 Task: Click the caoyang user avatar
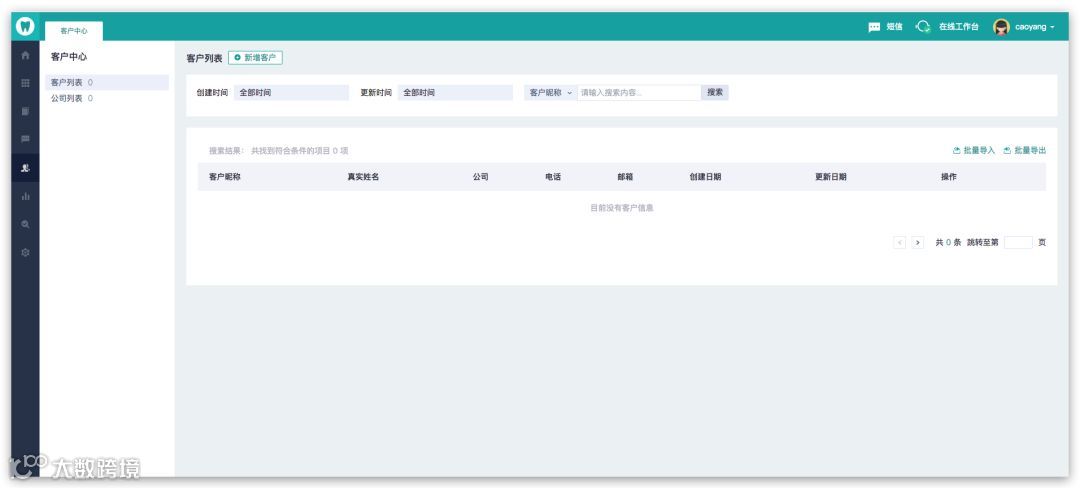tap(1001, 27)
